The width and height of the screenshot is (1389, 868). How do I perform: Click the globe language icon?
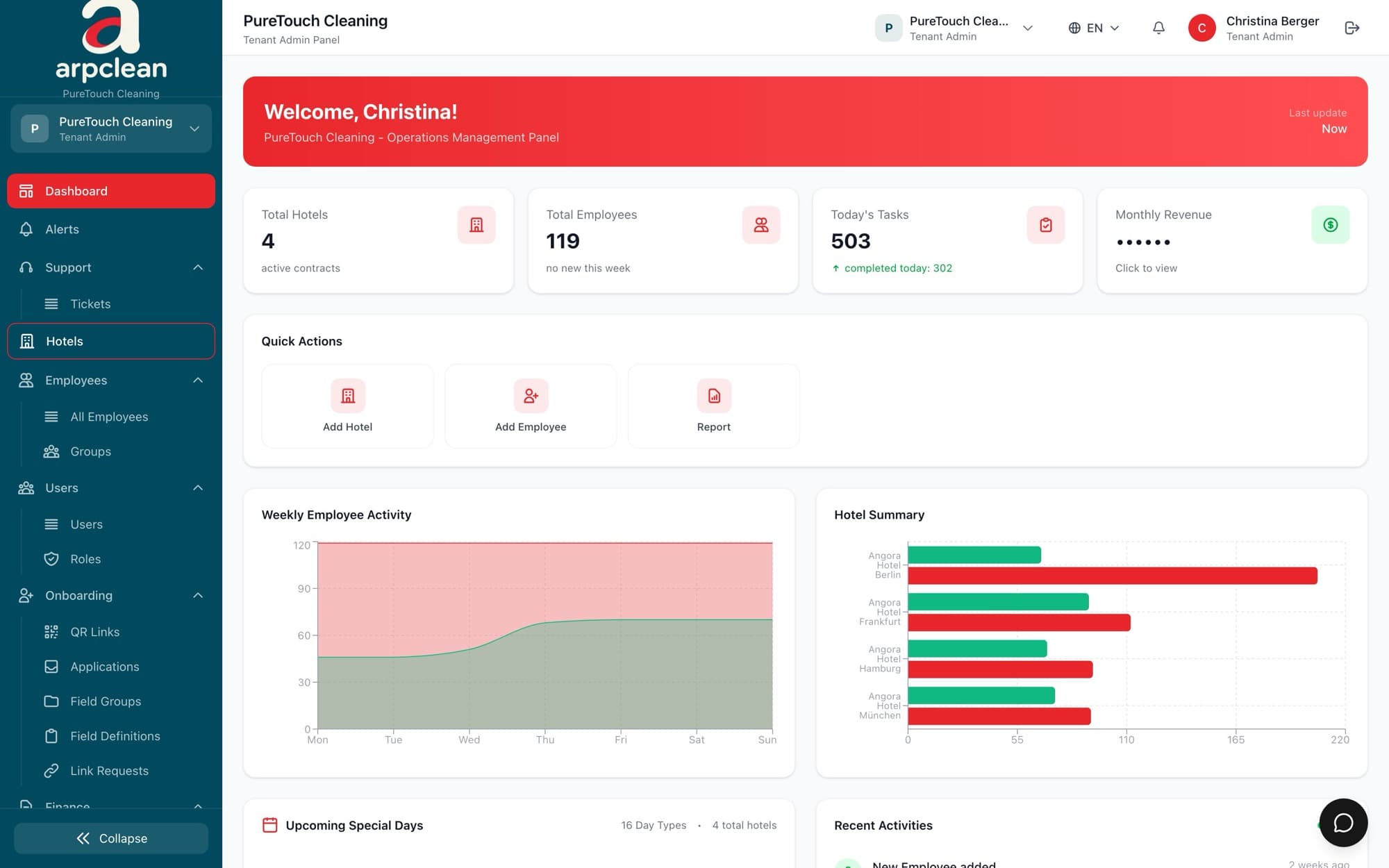[1074, 28]
